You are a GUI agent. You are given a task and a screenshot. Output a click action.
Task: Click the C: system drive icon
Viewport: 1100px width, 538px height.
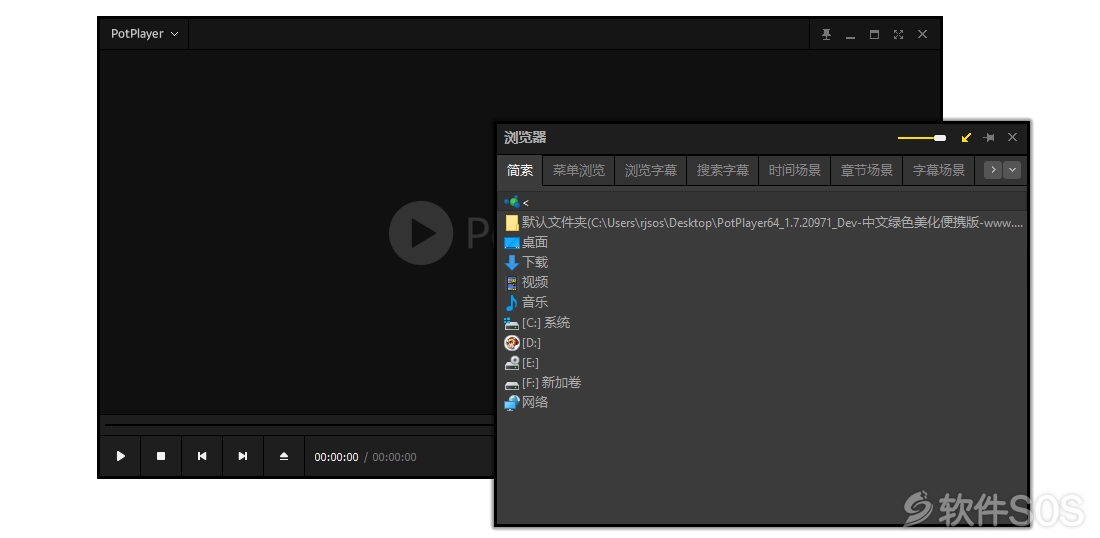click(x=512, y=323)
